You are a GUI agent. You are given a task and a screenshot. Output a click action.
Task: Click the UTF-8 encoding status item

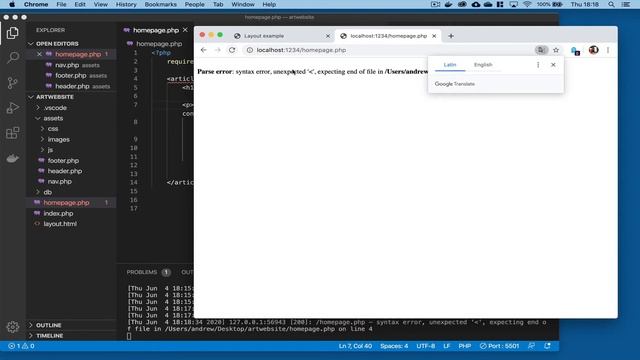[x=425, y=346]
